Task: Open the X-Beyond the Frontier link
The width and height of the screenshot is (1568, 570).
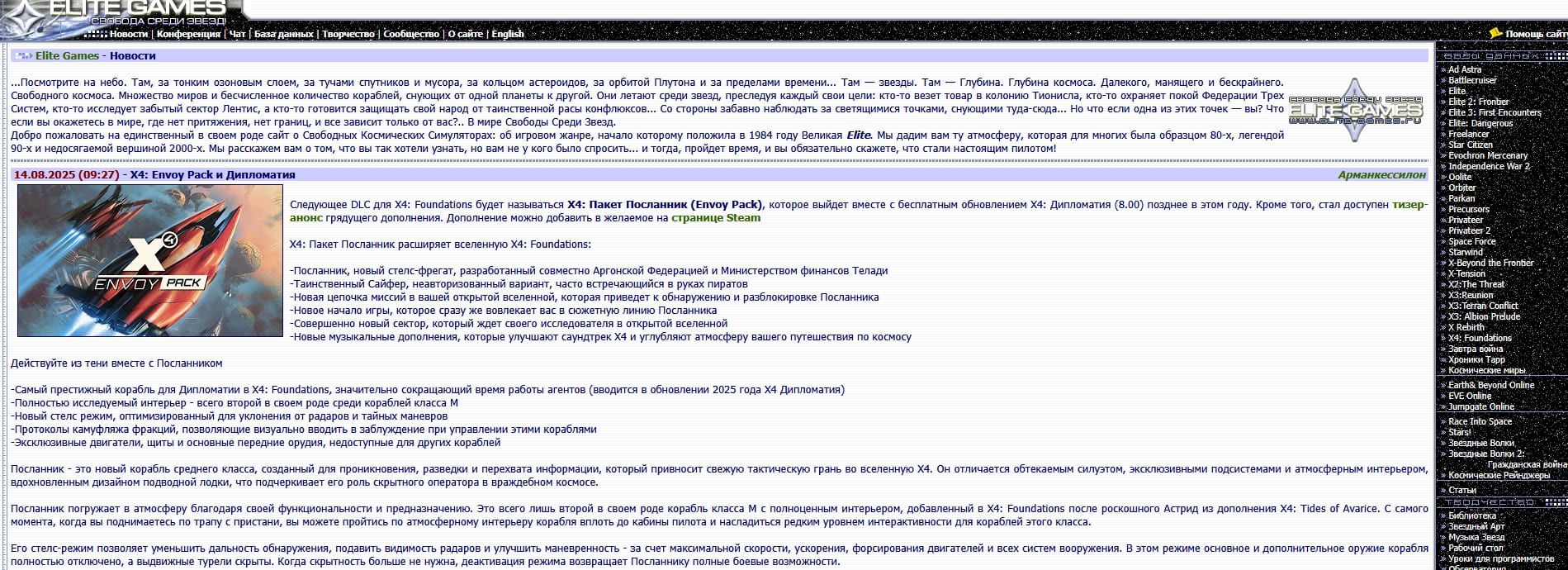Action: [x=1490, y=263]
